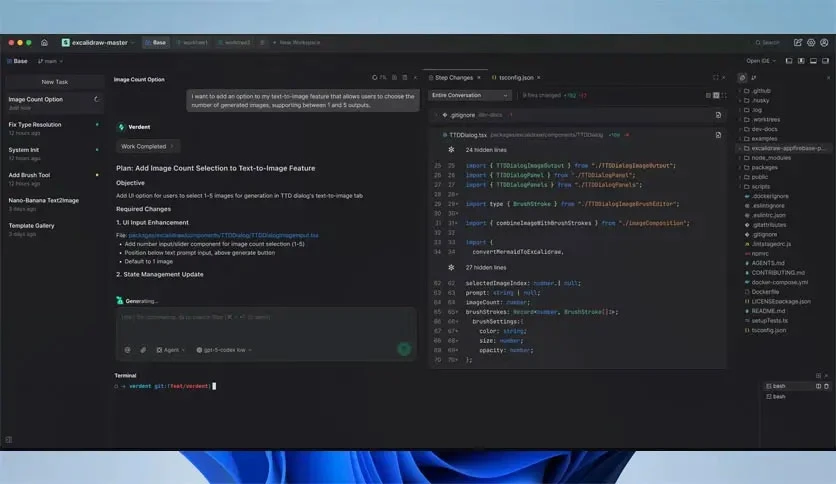Open the main branch dropdown
The width and height of the screenshot is (836, 484).
point(50,61)
